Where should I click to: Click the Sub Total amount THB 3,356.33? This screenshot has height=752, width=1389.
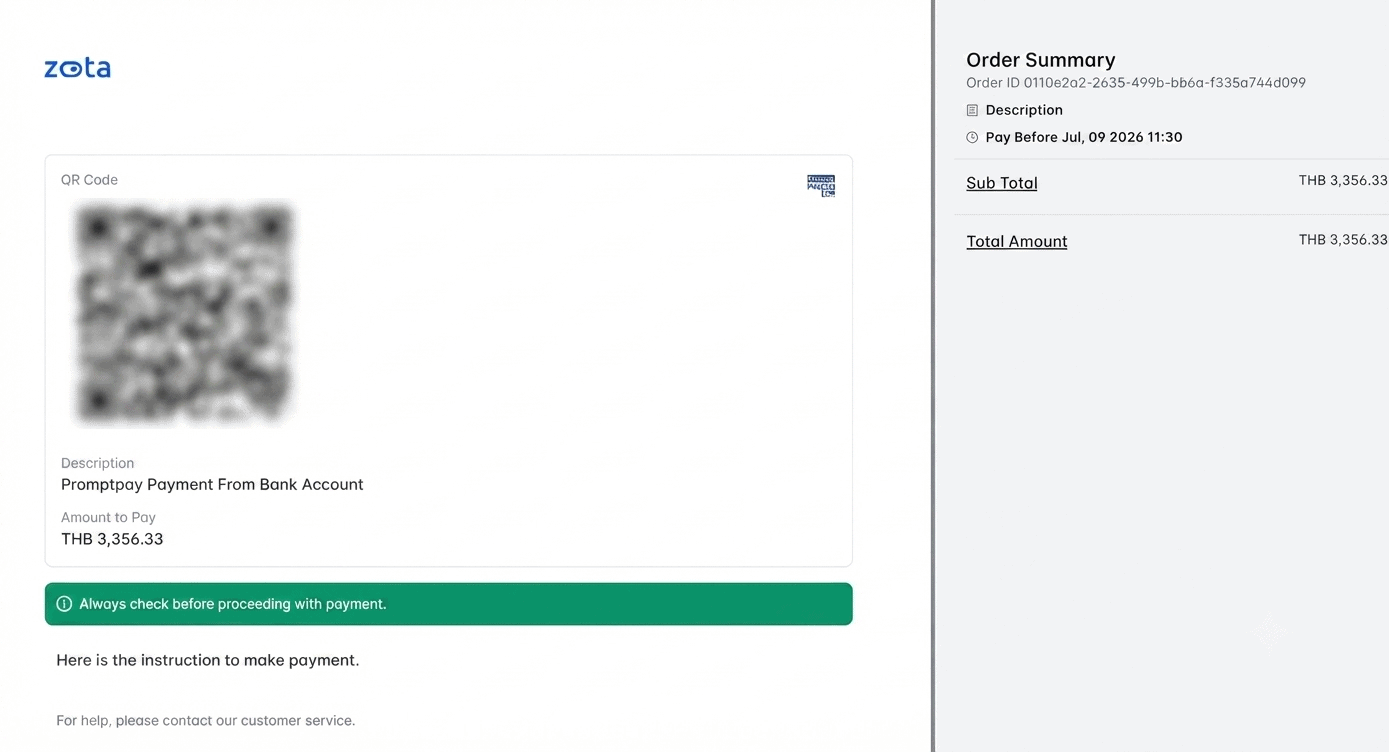(1343, 181)
